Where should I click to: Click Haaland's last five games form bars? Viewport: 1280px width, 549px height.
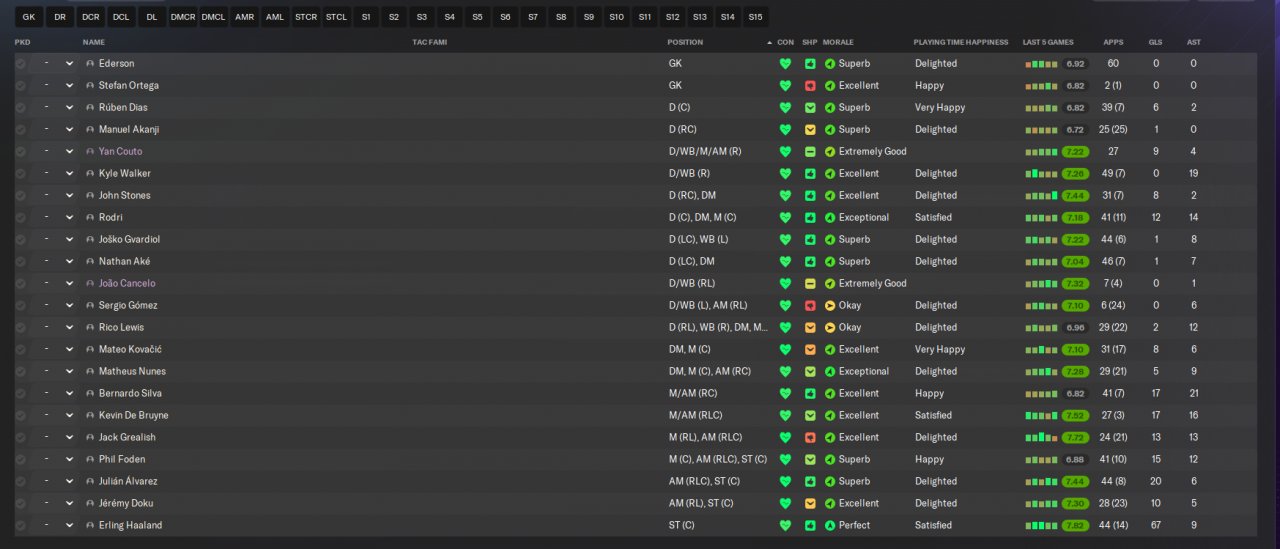(1041, 525)
